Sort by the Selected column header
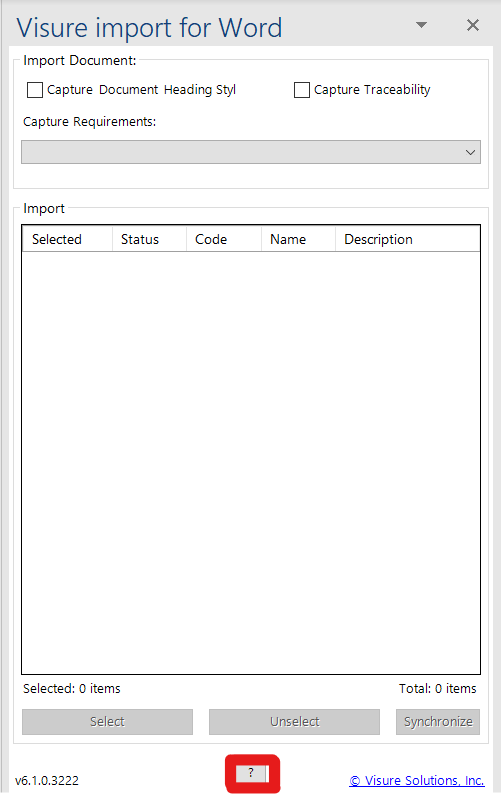The image size is (501, 794). (x=67, y=239)
